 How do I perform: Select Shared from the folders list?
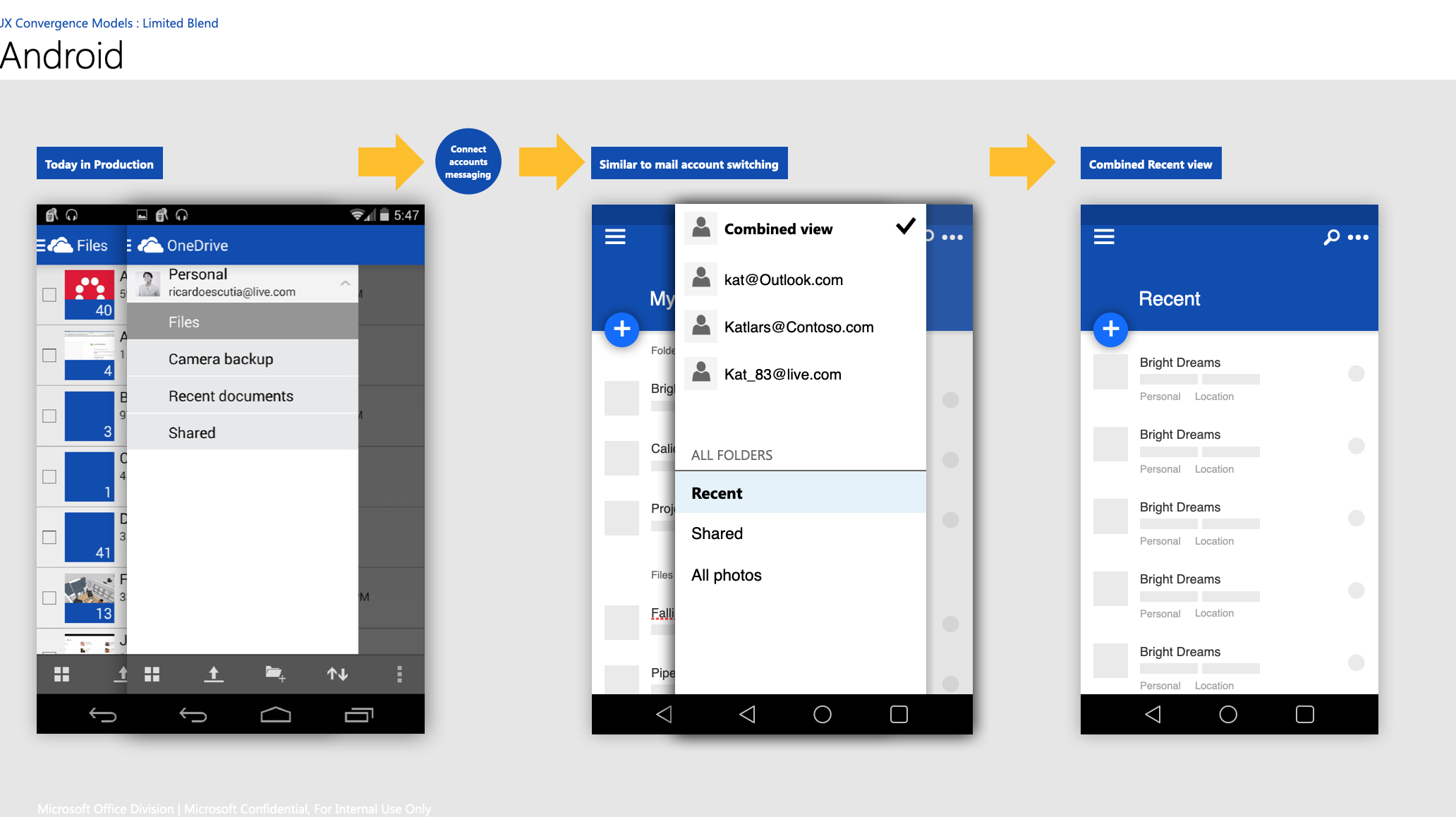715,533
